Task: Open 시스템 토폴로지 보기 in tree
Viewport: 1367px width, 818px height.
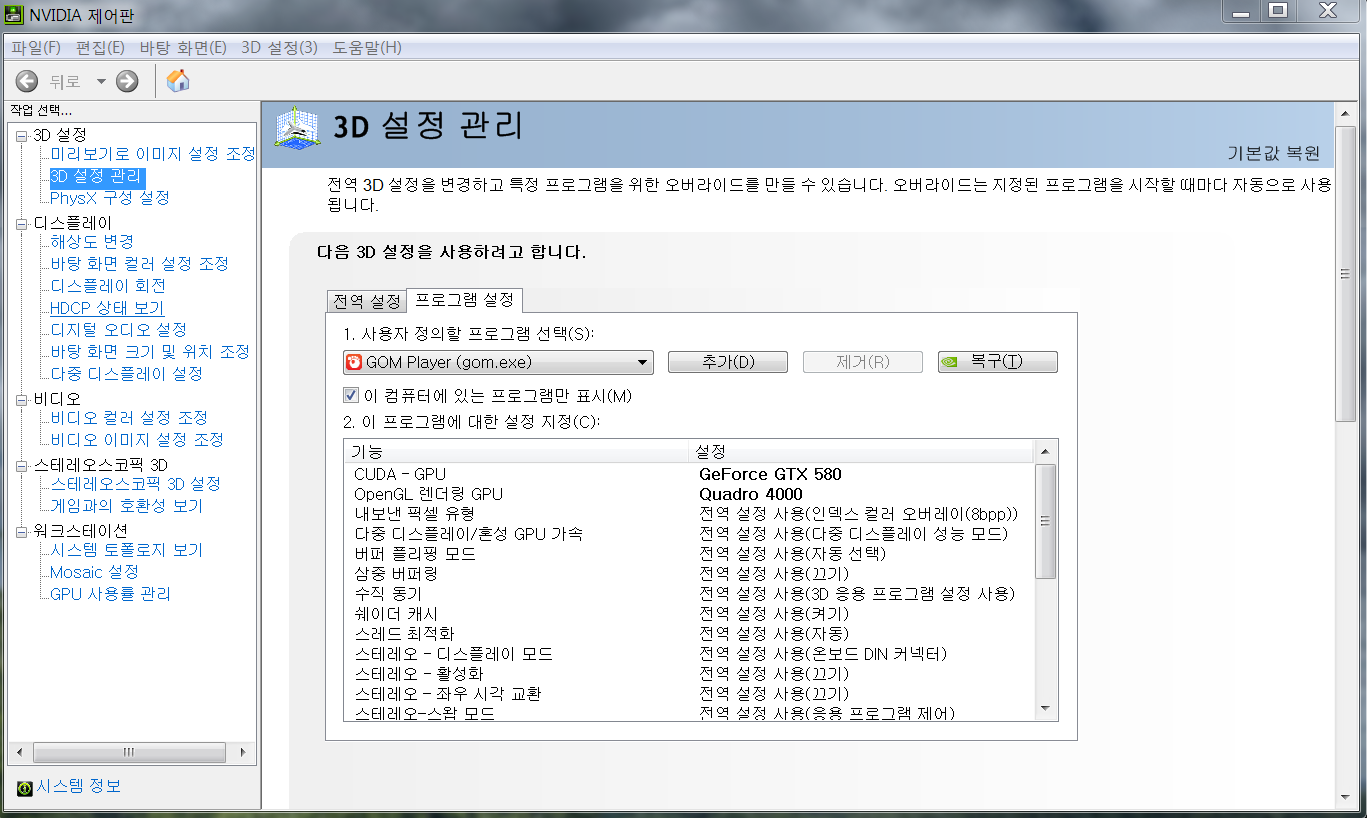Action: (127, 550)
